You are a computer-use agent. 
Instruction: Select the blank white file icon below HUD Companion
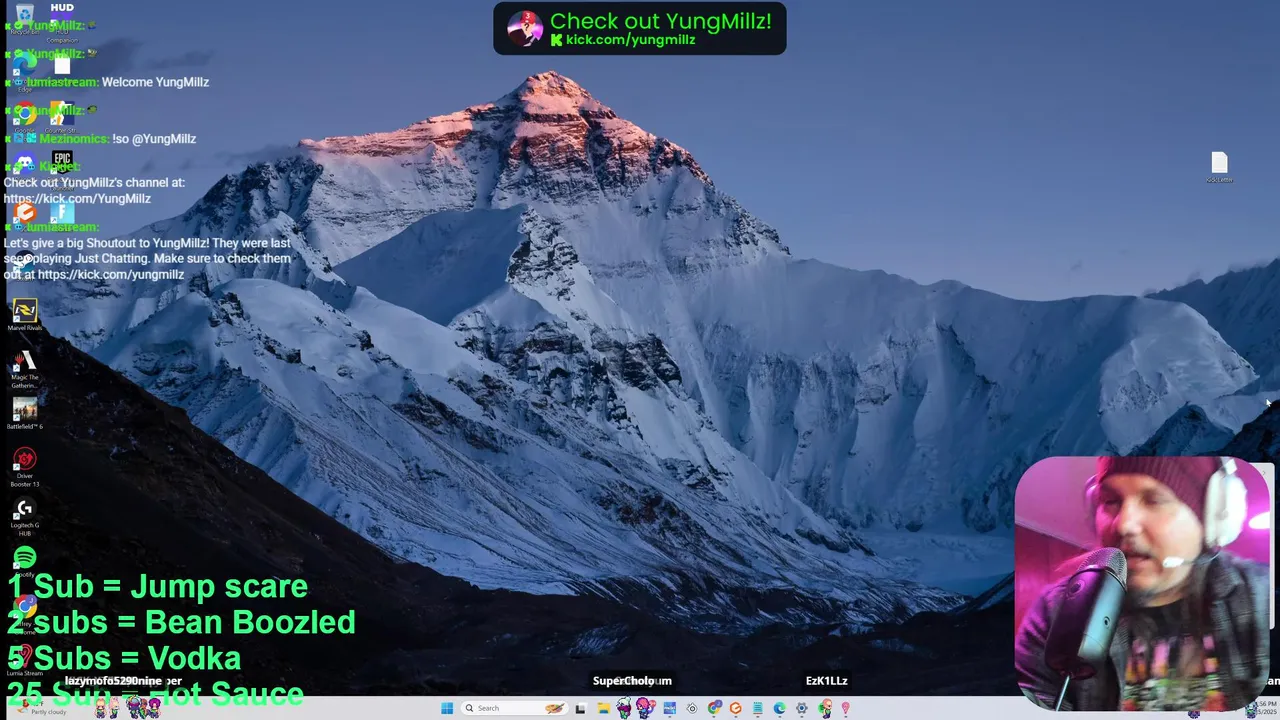pos(62,66)
